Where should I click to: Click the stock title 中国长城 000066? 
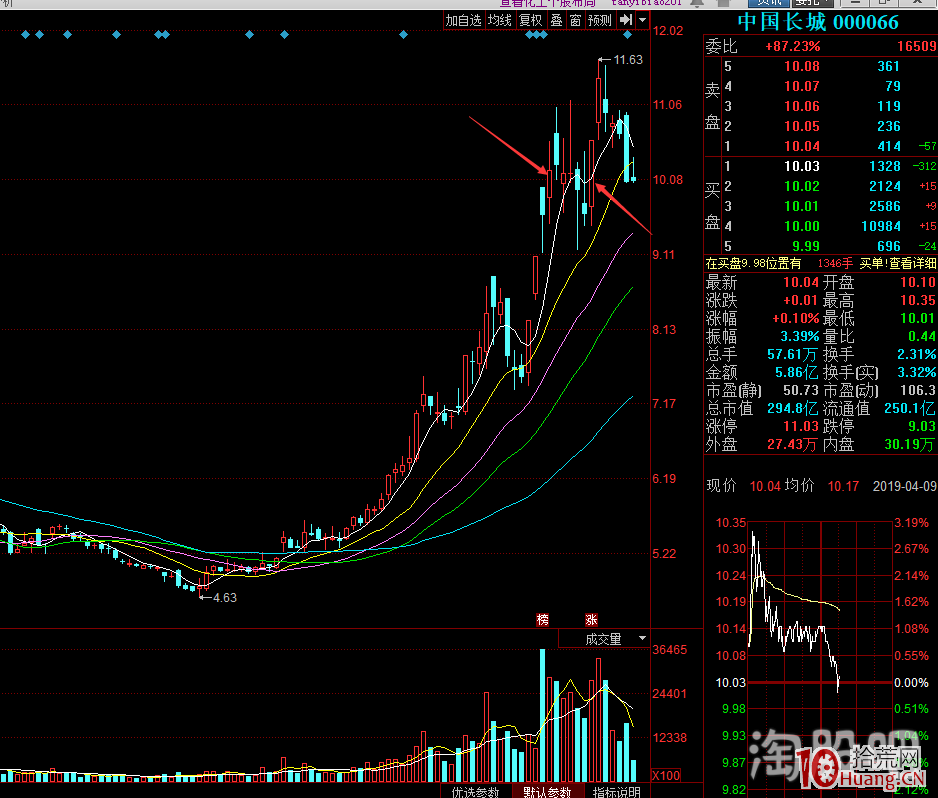click(818, 22)
